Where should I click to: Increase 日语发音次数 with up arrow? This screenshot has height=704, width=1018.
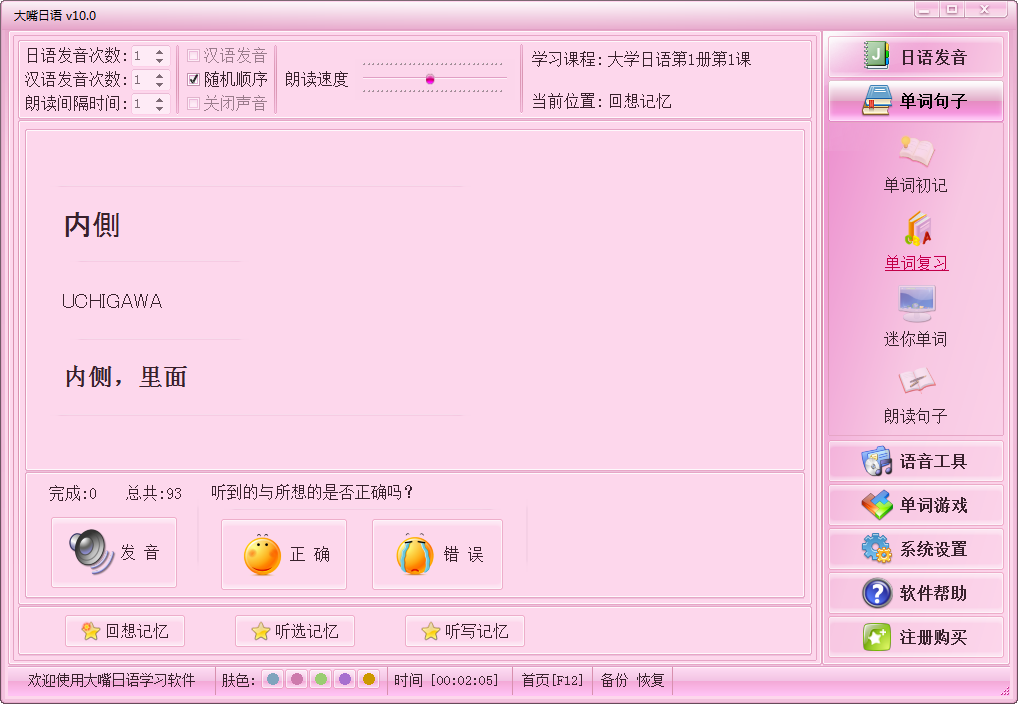click(x=160, y=52)
